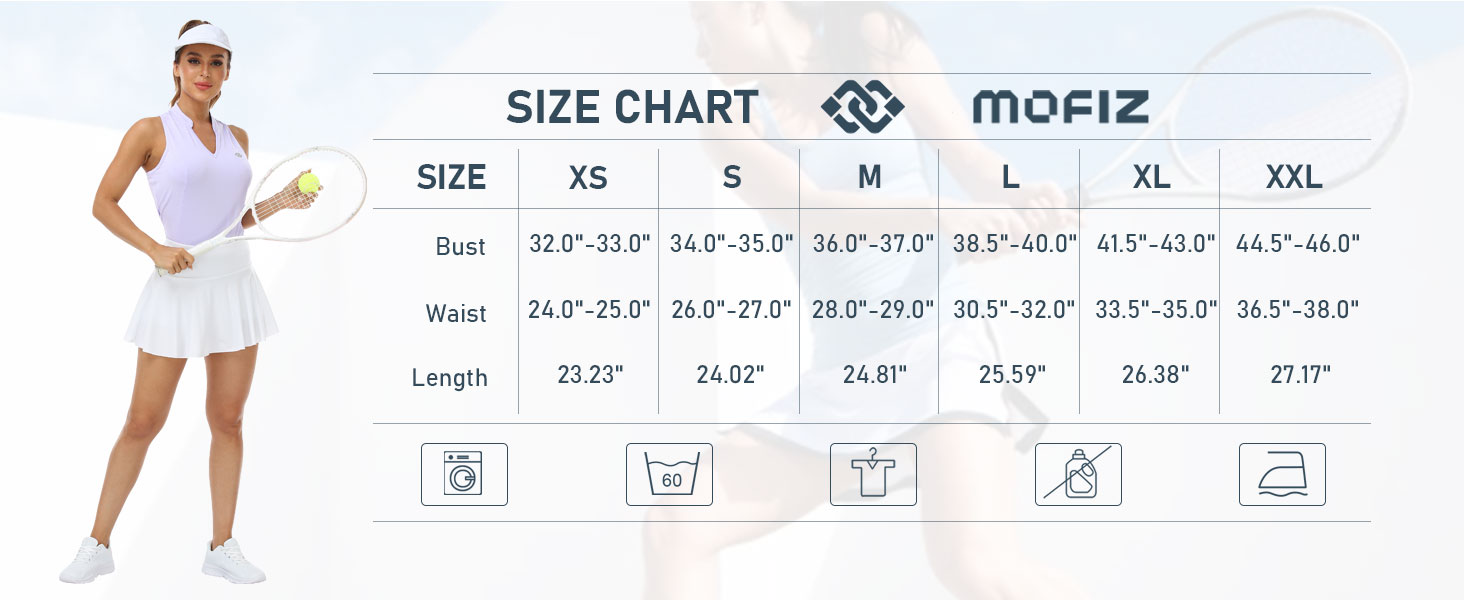Image resolution: width=1464 pixels, height=600 pixels.
Task: Select the XS size column header
Action: (x=588, y=178)
